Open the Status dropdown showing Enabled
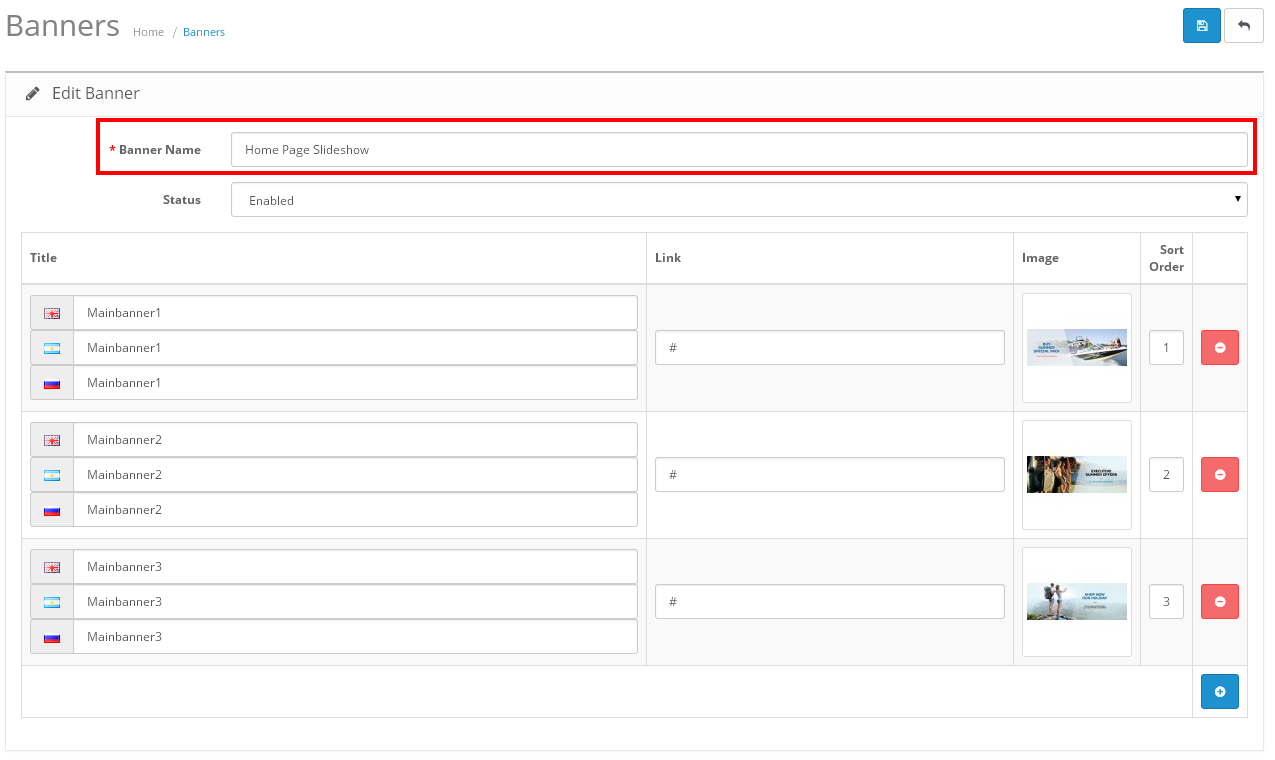The image size is (1275, 760). pyautogui.click(x=738, y=200)
